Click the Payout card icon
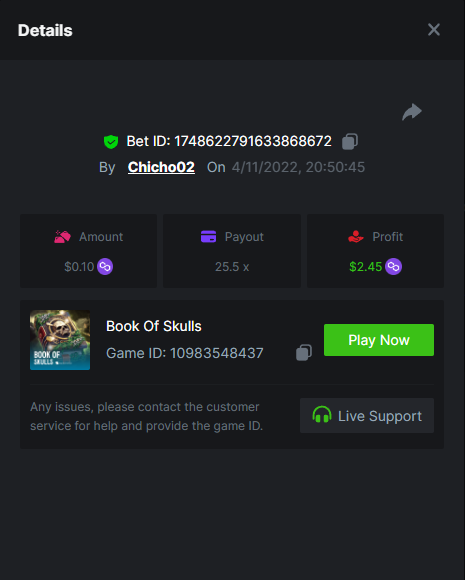 (x=209, y=236)
